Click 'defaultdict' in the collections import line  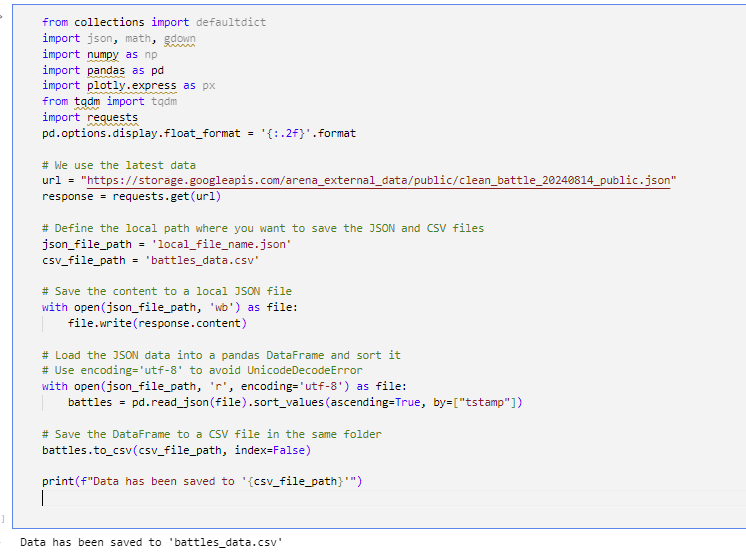coord(231,22)
